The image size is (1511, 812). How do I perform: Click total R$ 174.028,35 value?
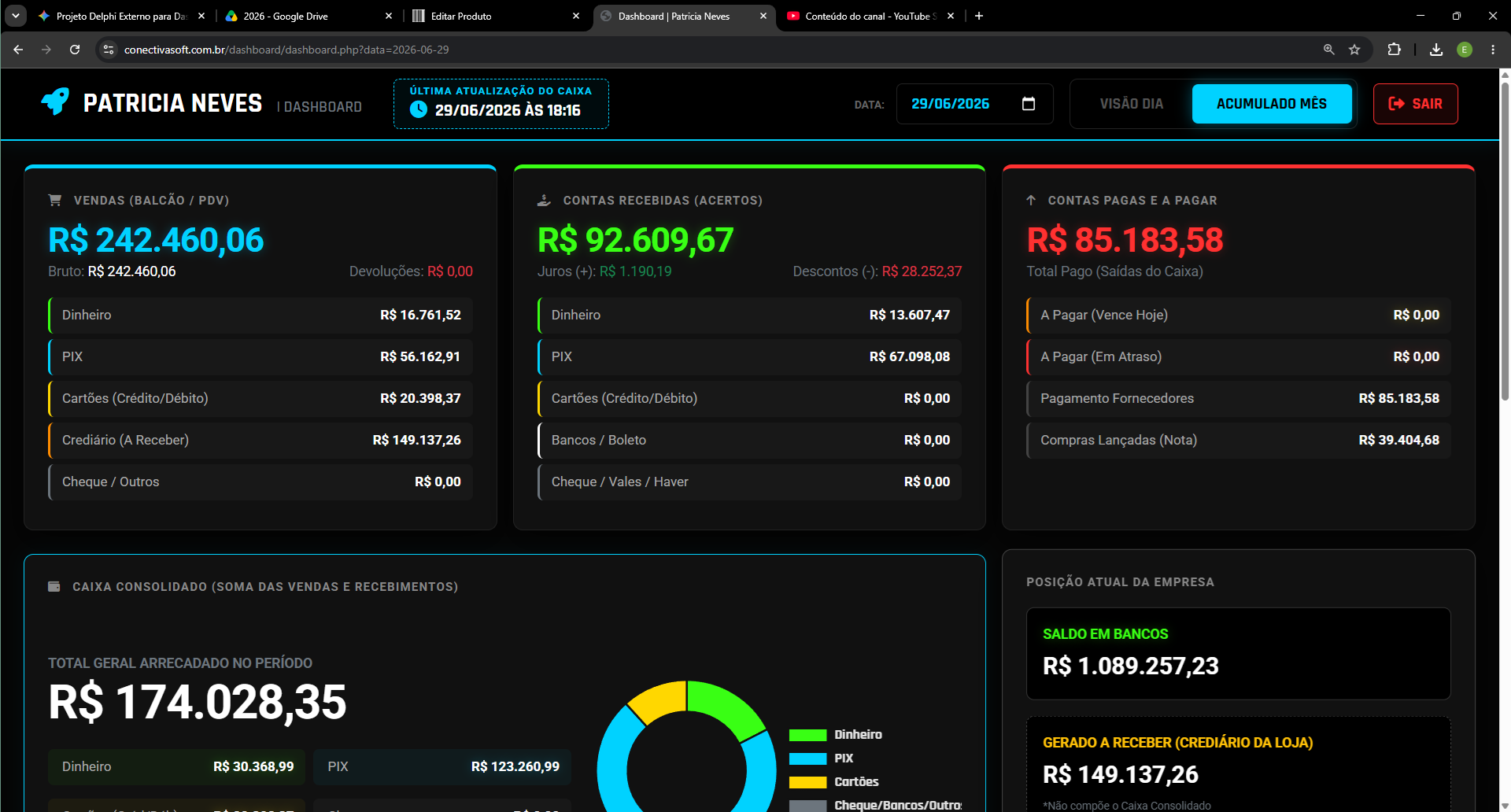(198, 702)
